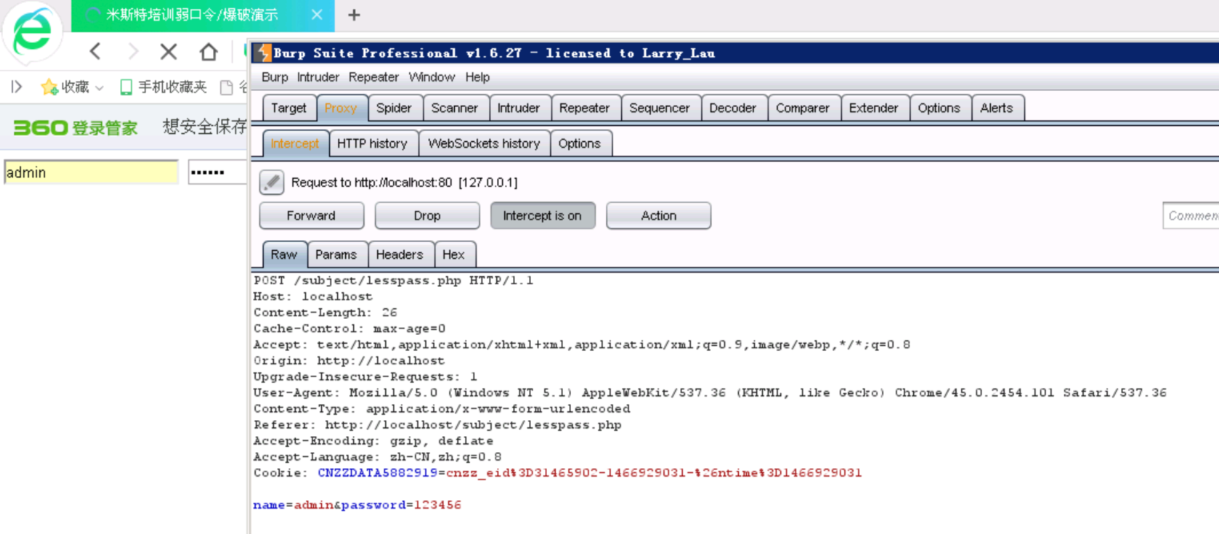This screenshot has height=534, width=1219.
Task: Open the Decoder tab
Action: coord(733,108)
